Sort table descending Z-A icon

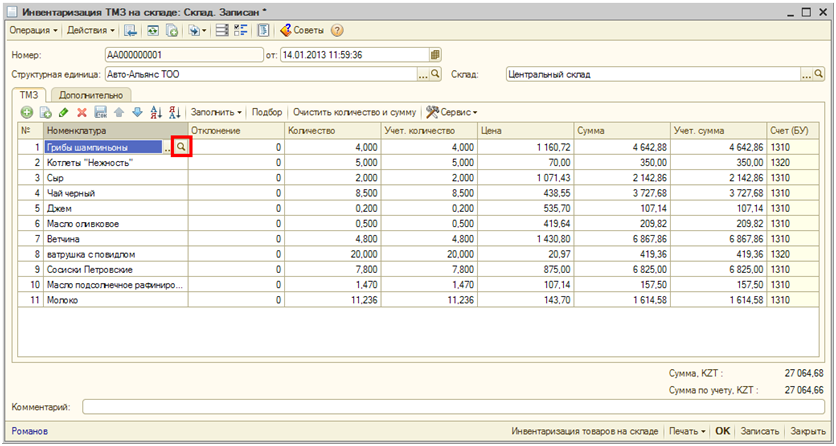click(174, 112)
